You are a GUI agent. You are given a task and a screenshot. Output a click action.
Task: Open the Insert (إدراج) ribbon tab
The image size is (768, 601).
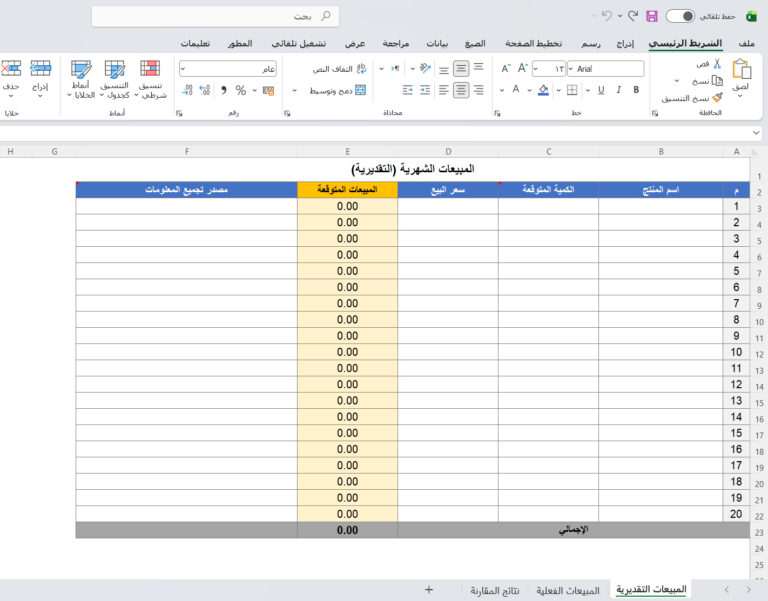coord(625,45)
